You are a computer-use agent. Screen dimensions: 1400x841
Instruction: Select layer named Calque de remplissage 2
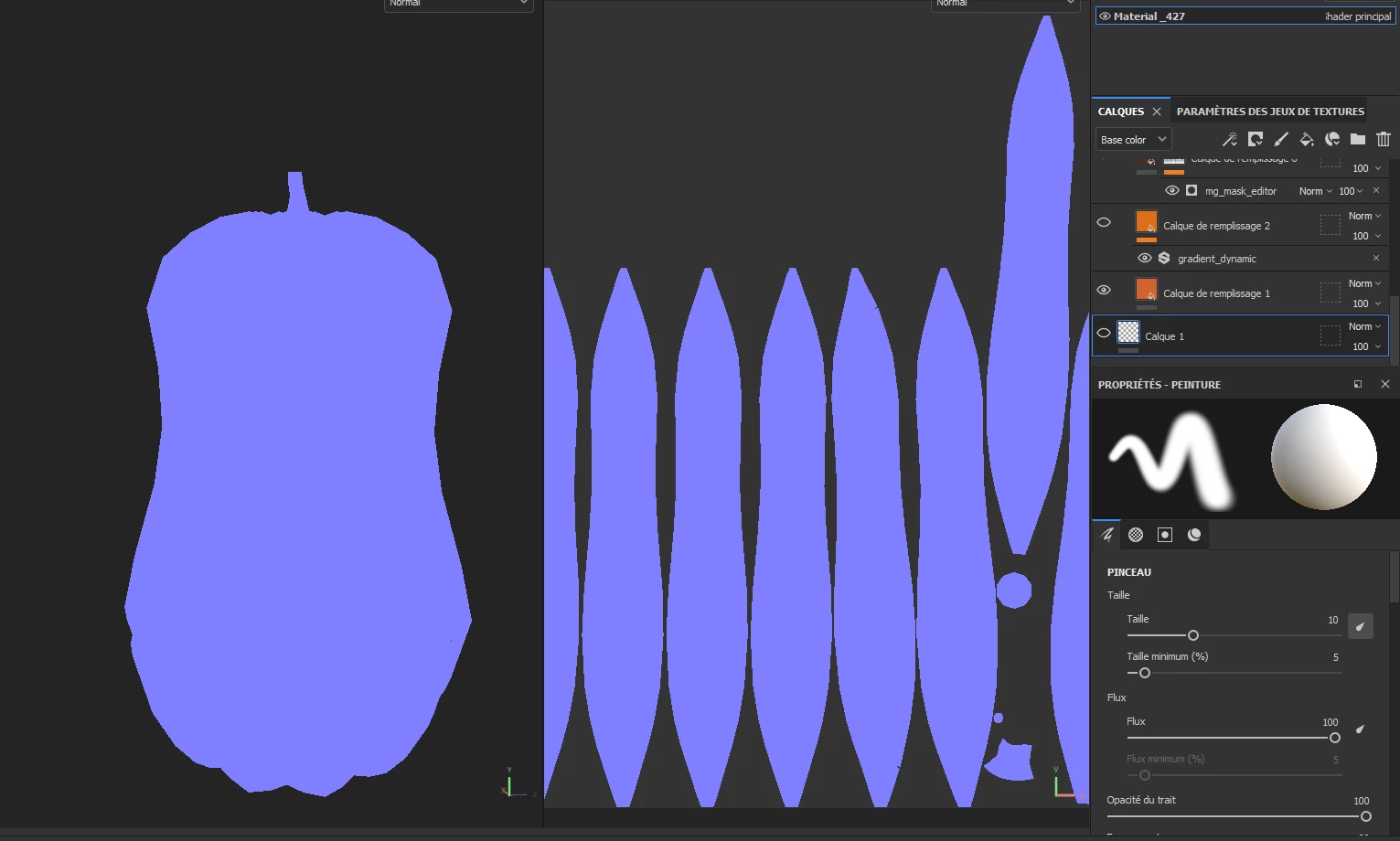1216,226
